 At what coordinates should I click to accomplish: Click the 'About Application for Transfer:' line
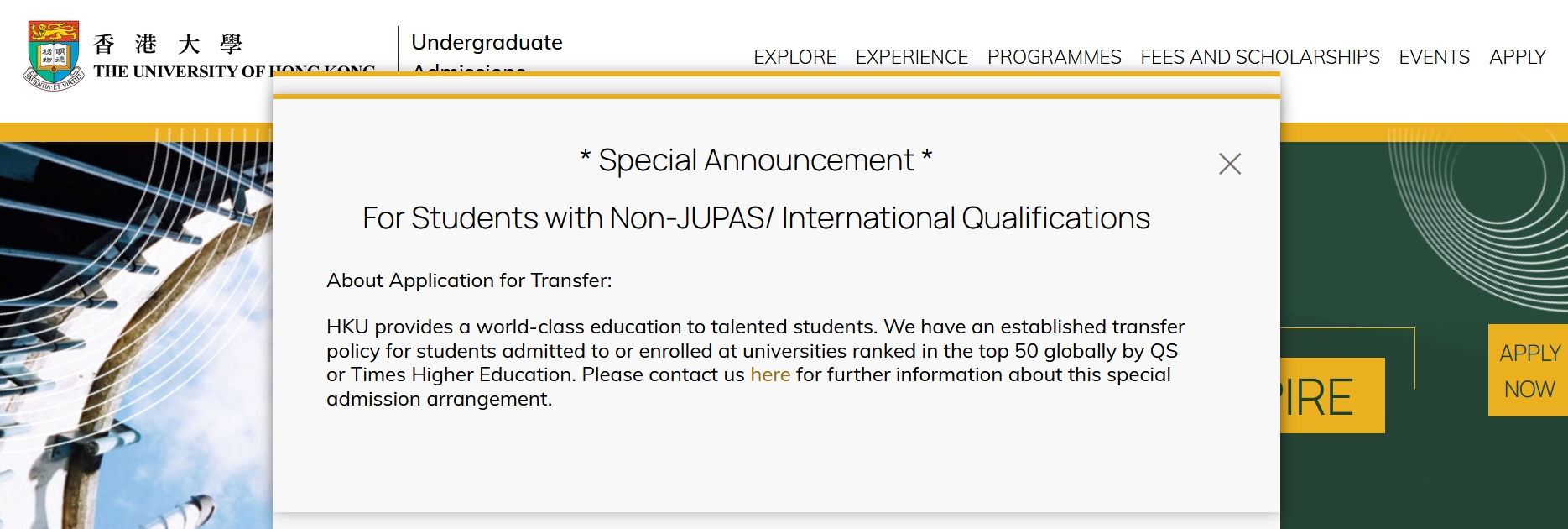[x=469, y=280]
